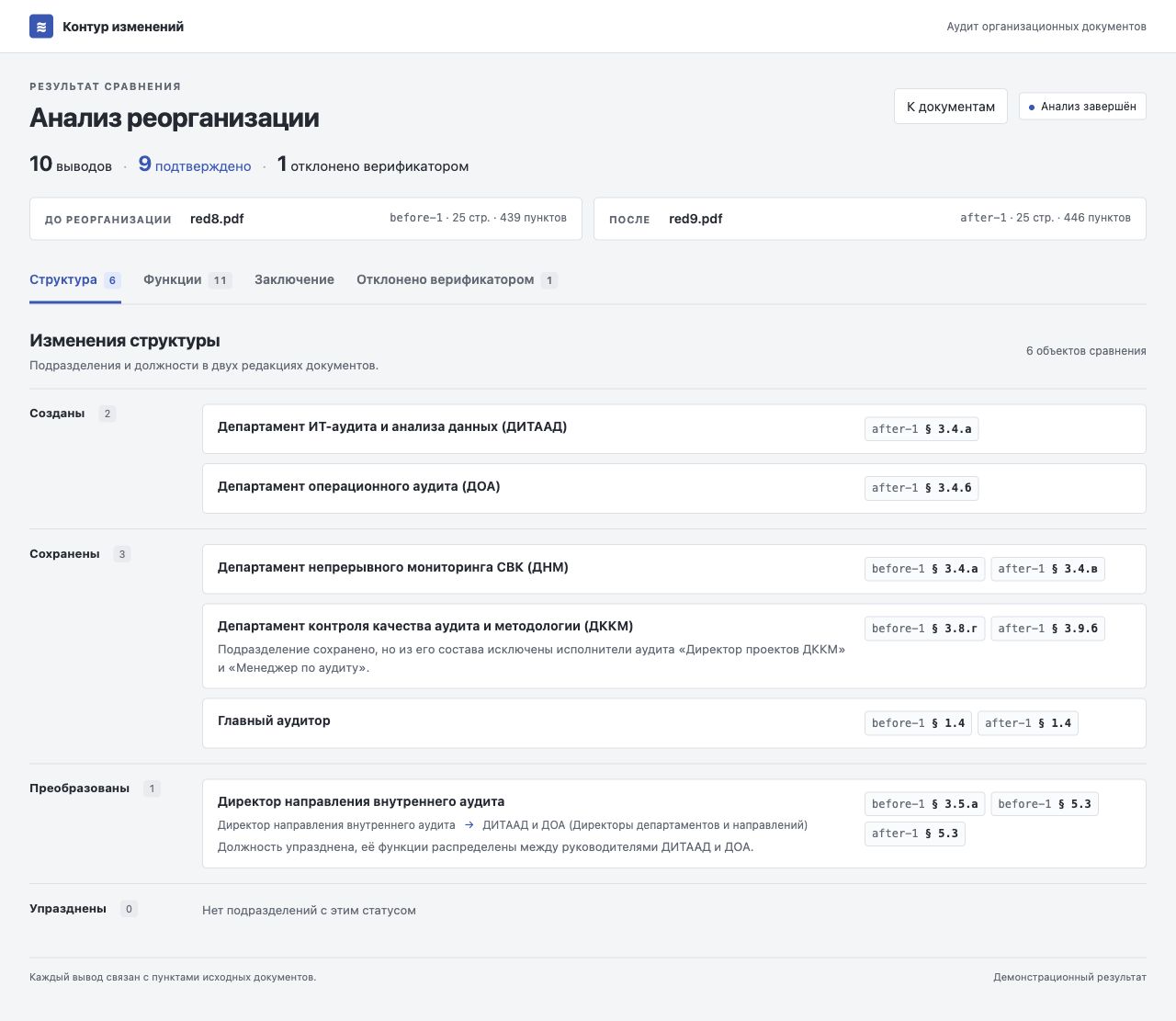Open the Структура tab
The width and height of the screenshot is (1176, 1021).
coord(75,280)
